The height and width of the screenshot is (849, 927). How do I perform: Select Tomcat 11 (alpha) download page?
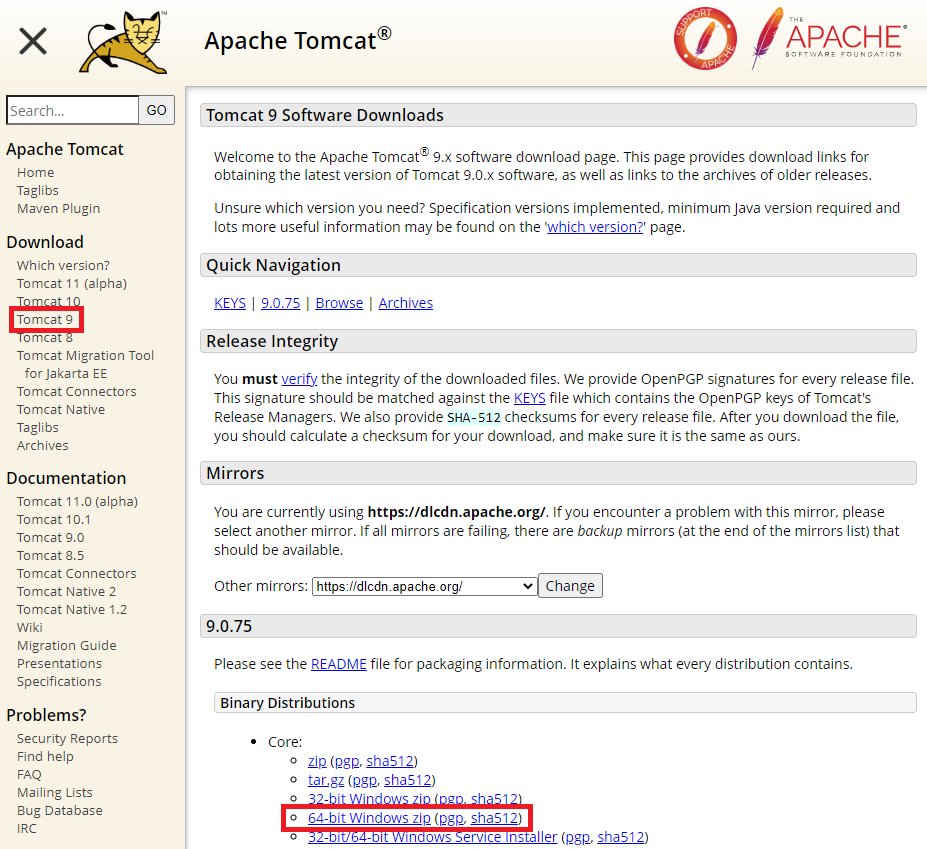pos(72,283)
